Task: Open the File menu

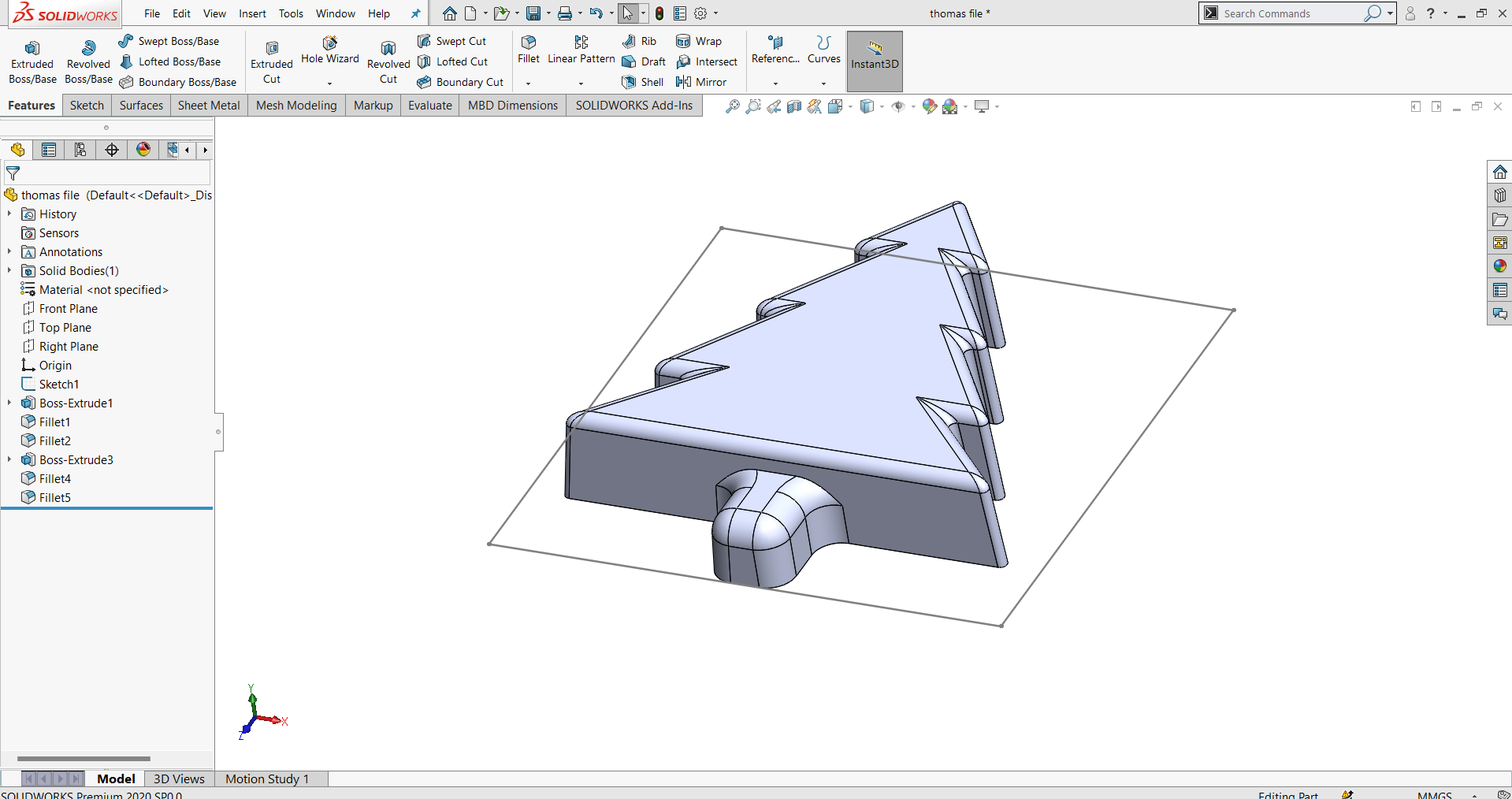Action: click(152, 13)
